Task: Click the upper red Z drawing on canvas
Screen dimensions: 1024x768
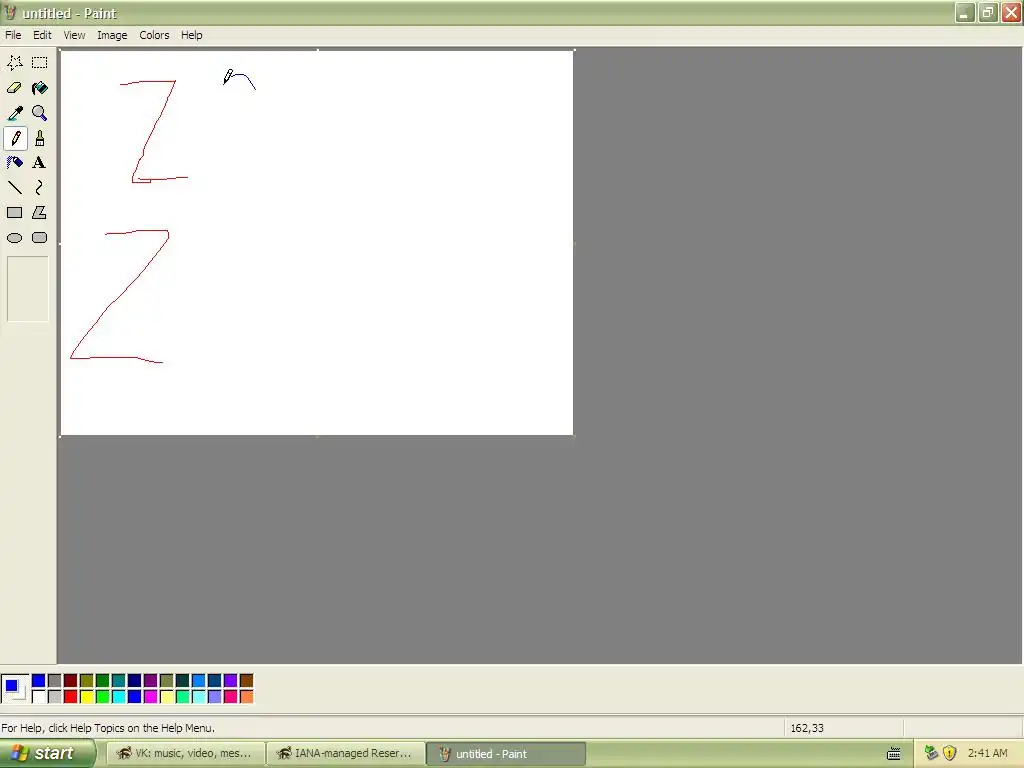Action: (153, 131)
